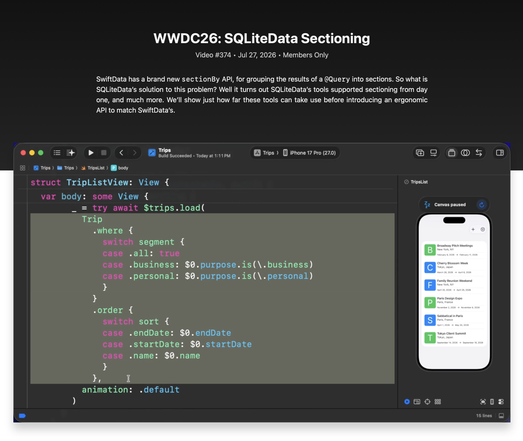Click the Stop button in Xcode toolbar
The image size is (523, 441).
[x=104, y=153]
